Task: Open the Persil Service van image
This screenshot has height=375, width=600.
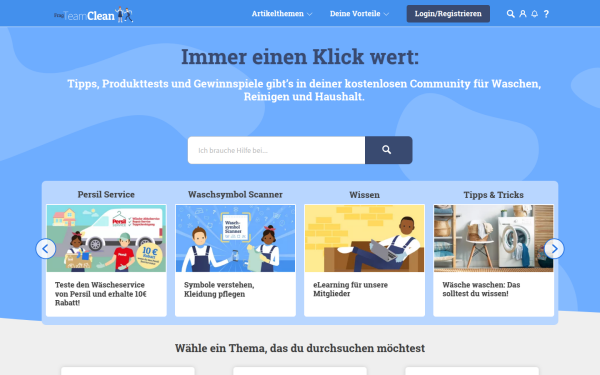Action: pyautogui.click(x=106, y=238)
